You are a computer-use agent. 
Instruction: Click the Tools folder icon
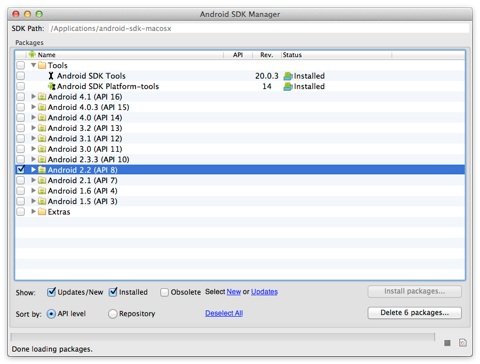click(x=42, y=65)
